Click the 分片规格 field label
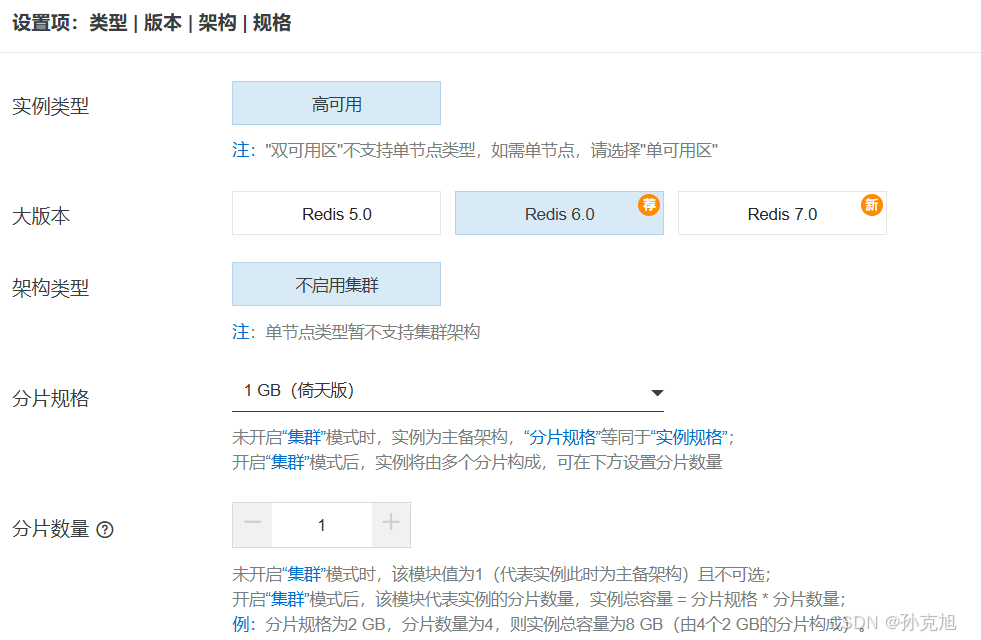Image resolution: width=981 pixels, height=640 pixels. [x=51, y=398]
